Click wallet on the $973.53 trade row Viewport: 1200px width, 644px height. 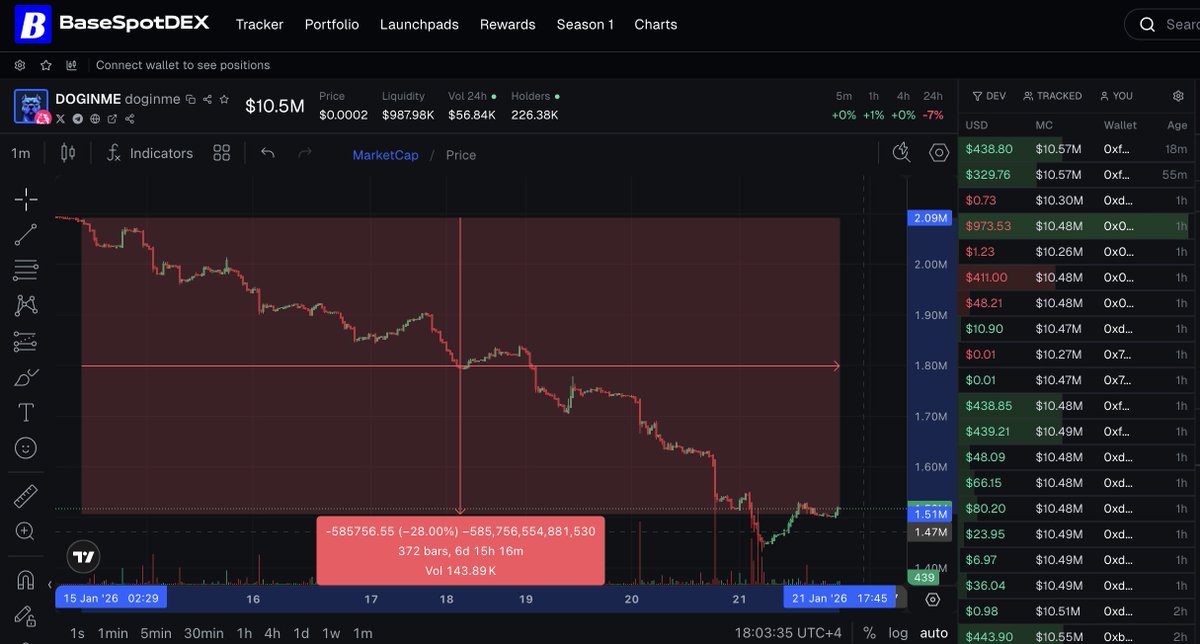pyautogui.click(x=1119, y=226)
